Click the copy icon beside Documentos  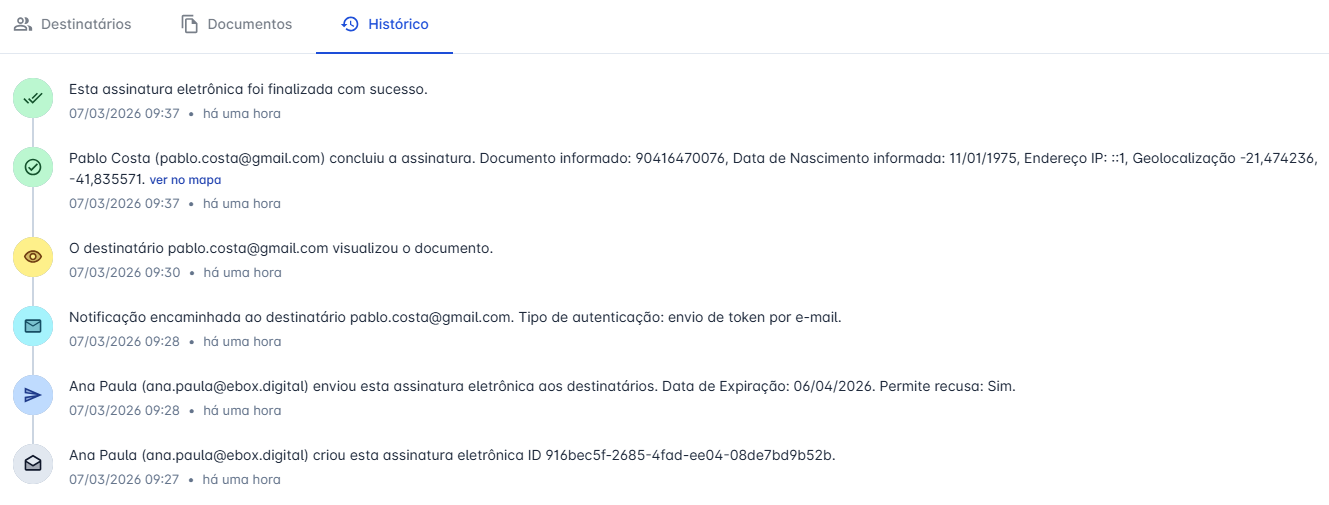pos(190,24)
